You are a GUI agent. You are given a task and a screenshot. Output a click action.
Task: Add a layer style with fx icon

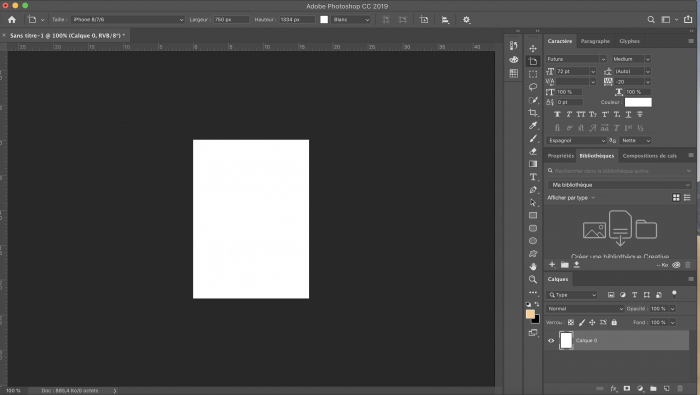click(x=613, y=389)
